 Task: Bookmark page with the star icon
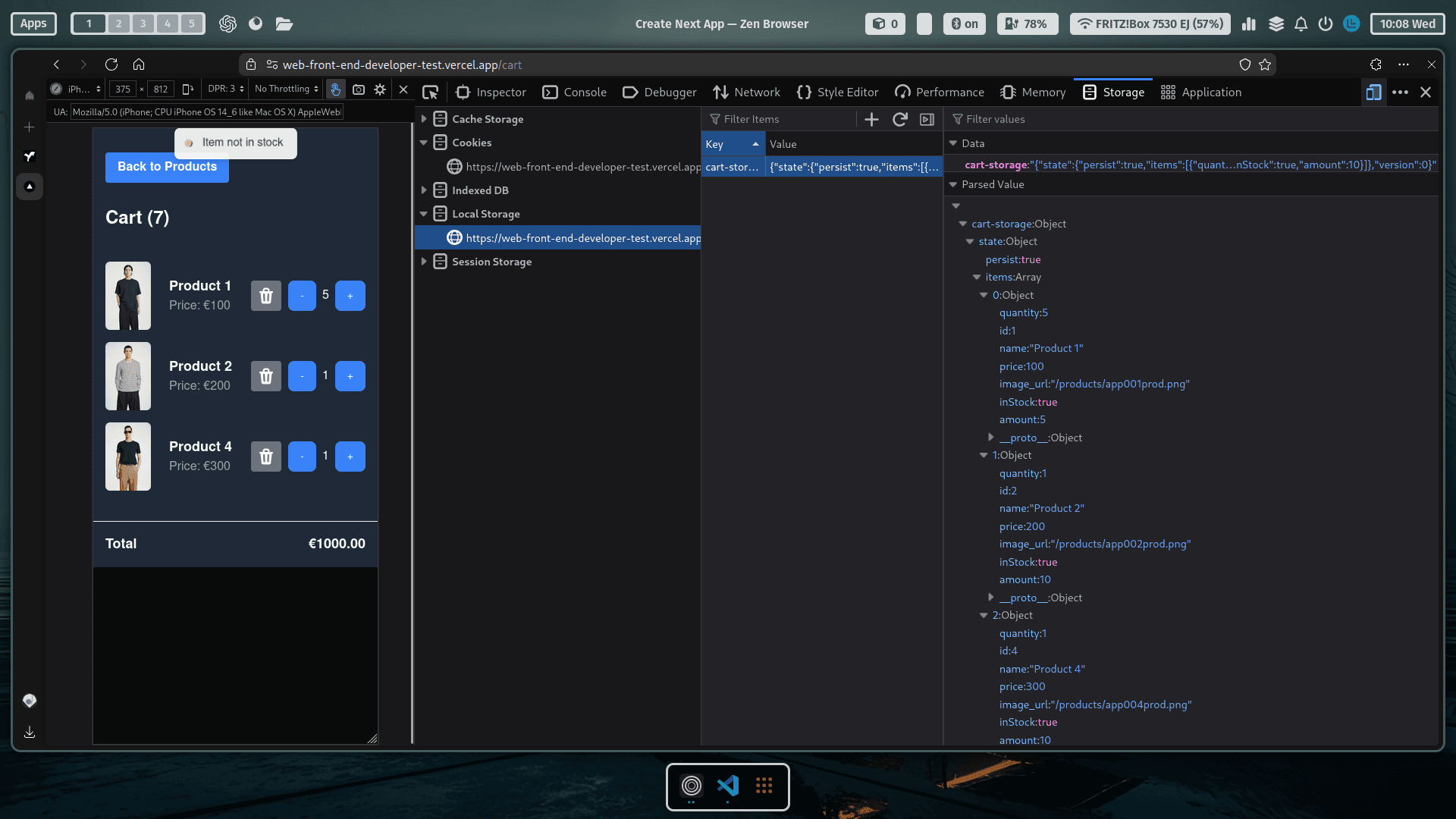[1265, 64]
